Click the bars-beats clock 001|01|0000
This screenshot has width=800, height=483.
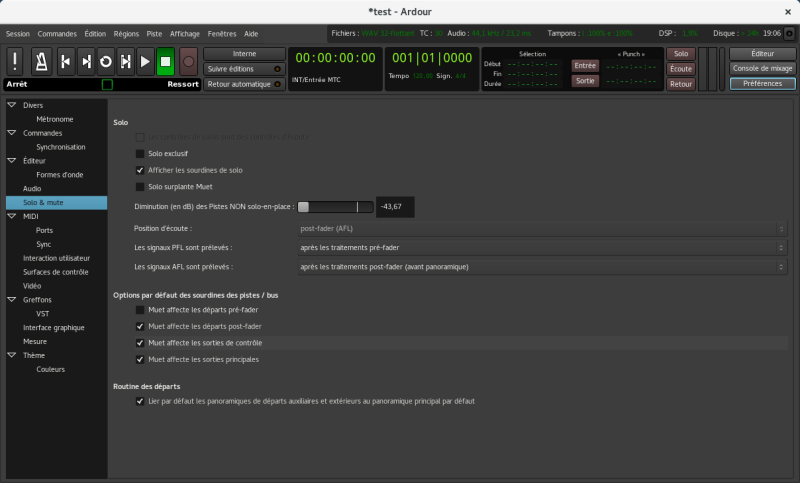pos(432,58)
